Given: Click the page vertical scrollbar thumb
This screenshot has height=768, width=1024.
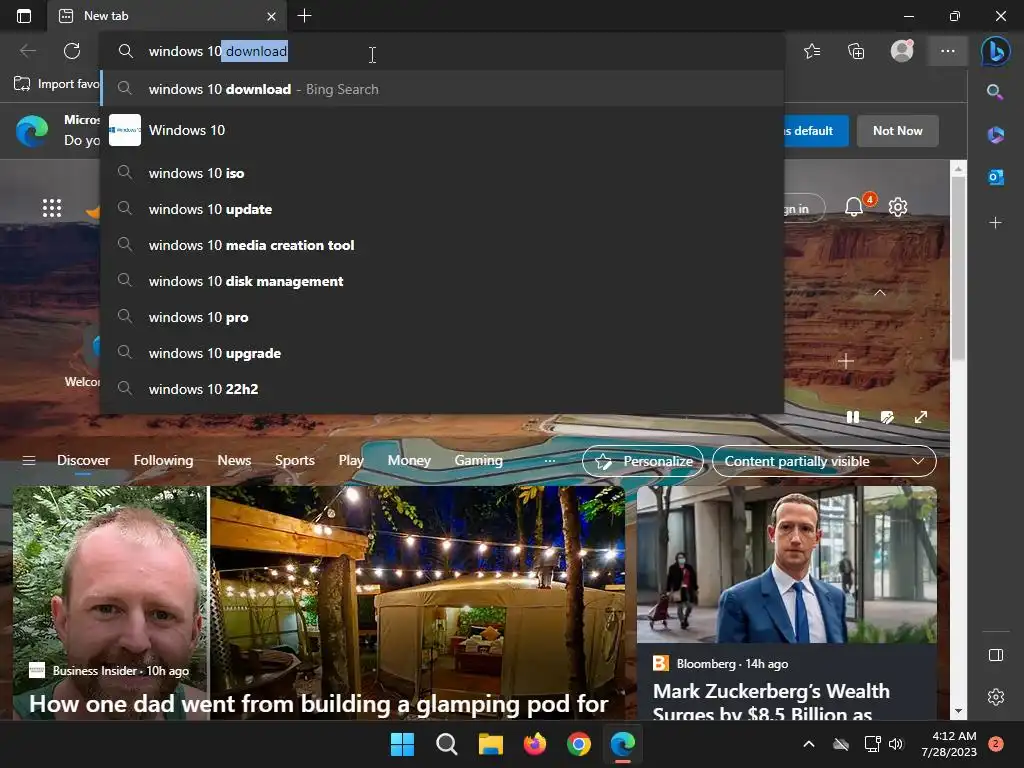Looking at the screenshot, I should tap(958, 268).
